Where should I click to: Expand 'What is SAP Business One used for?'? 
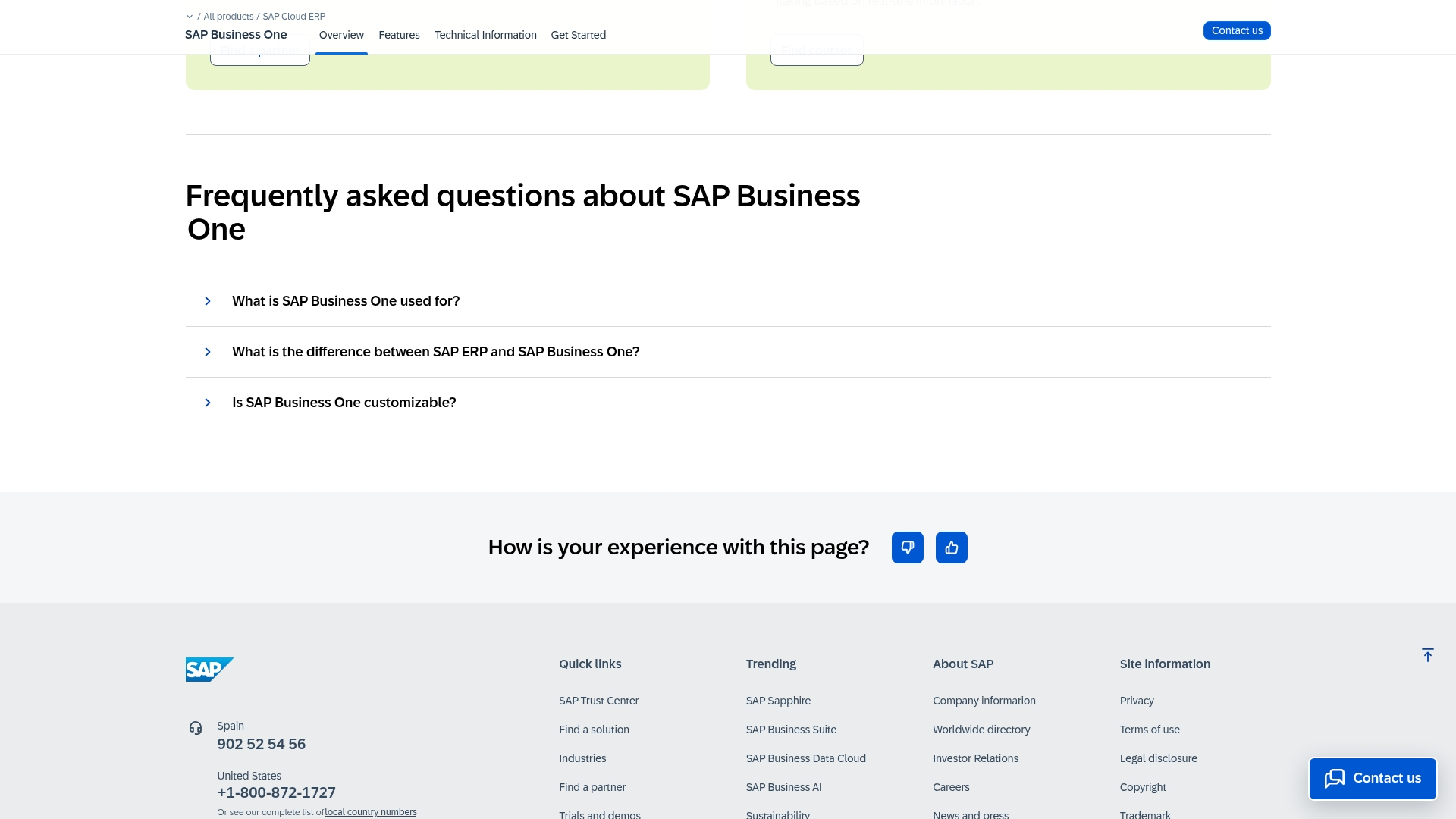(x=346, y=301)
